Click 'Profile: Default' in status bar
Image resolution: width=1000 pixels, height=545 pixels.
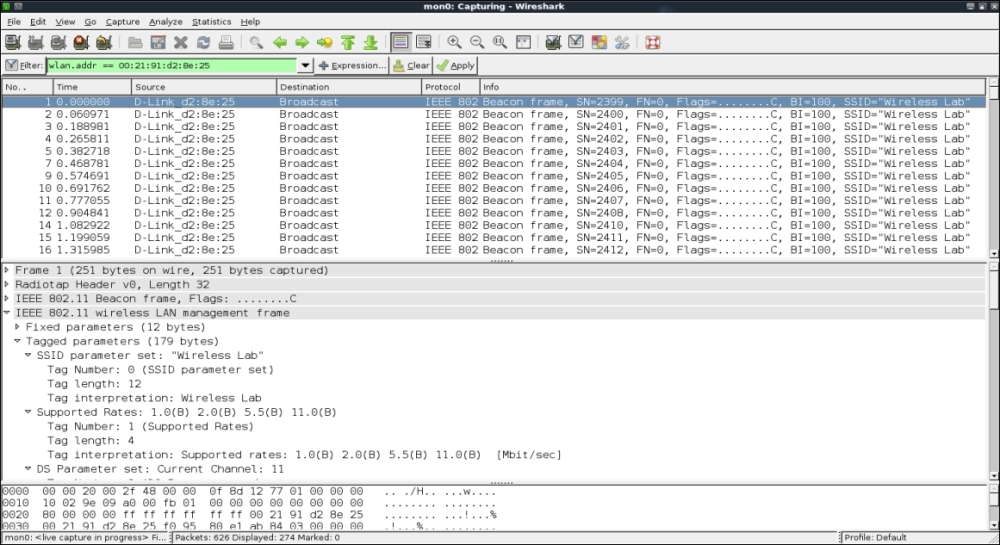pos(875,537)
